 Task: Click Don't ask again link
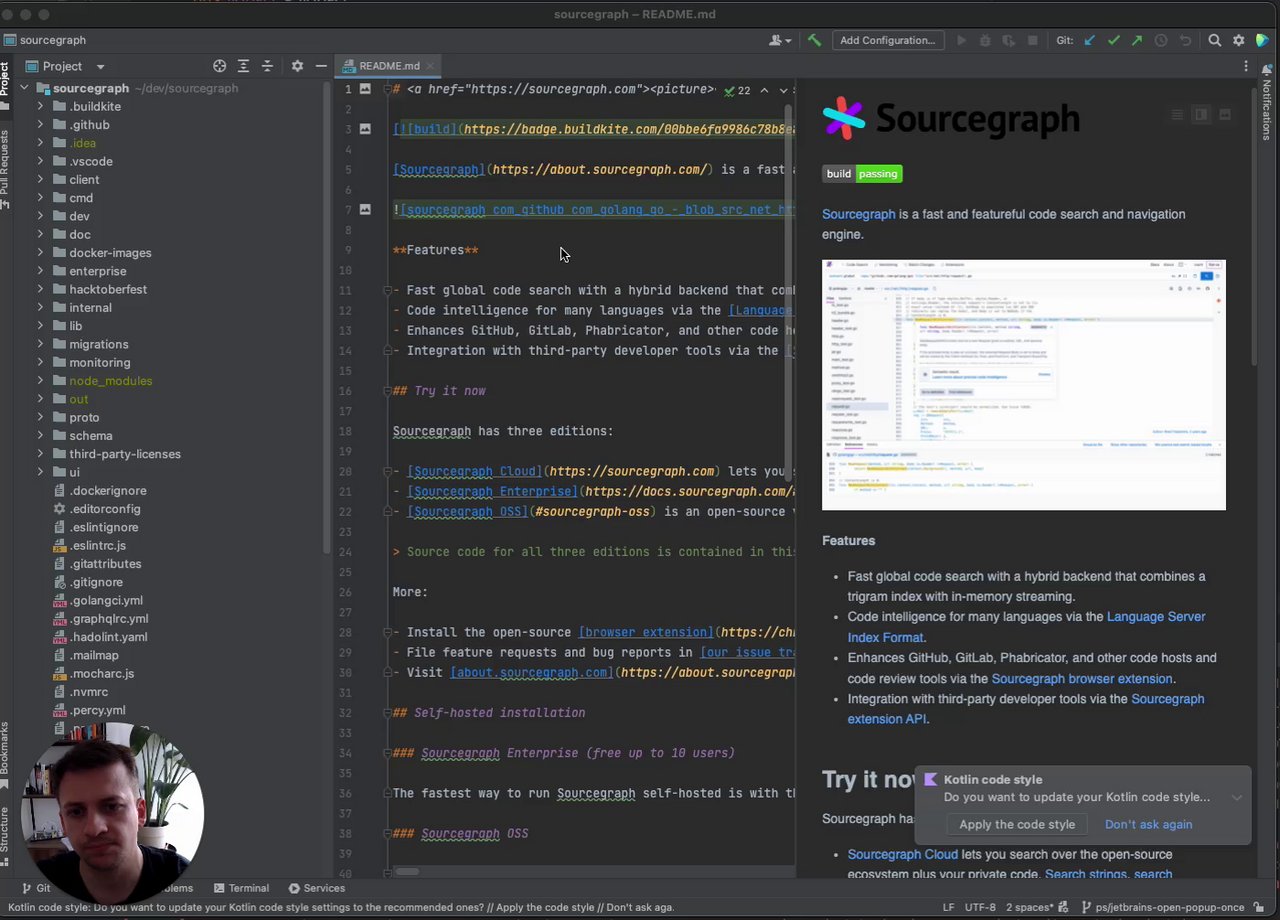(x=1148, y=824)
